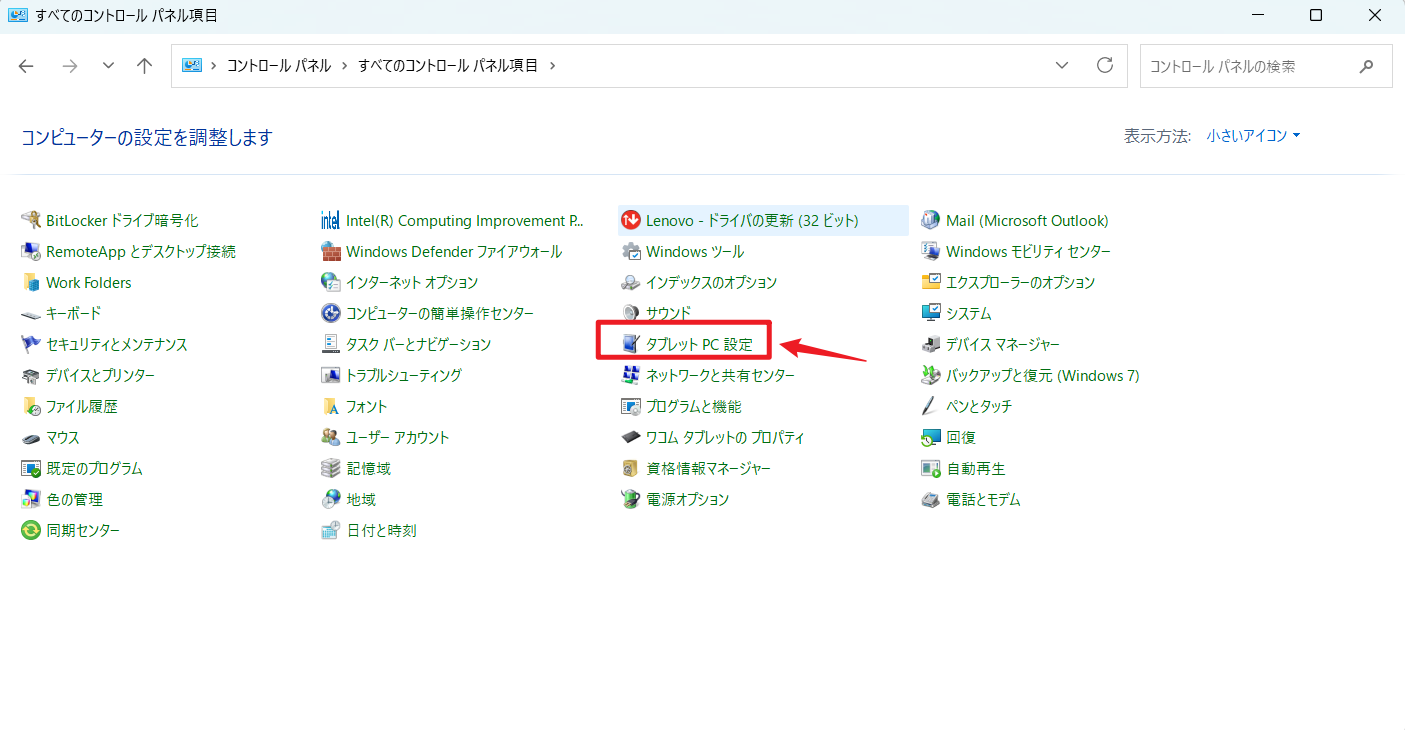1405x730 pixels.
Task: Open マウス settings
Action: [x=60, y=437]
